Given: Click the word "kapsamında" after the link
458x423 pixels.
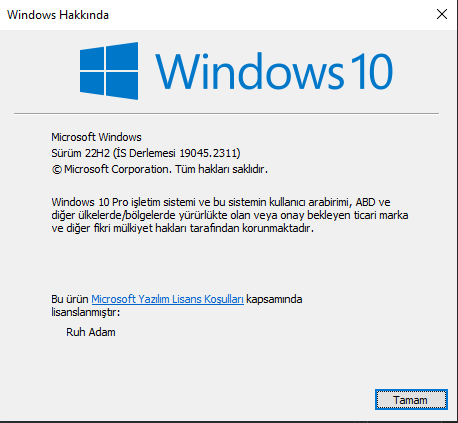Looking at the screenshot, I should [x=274, y=299].
